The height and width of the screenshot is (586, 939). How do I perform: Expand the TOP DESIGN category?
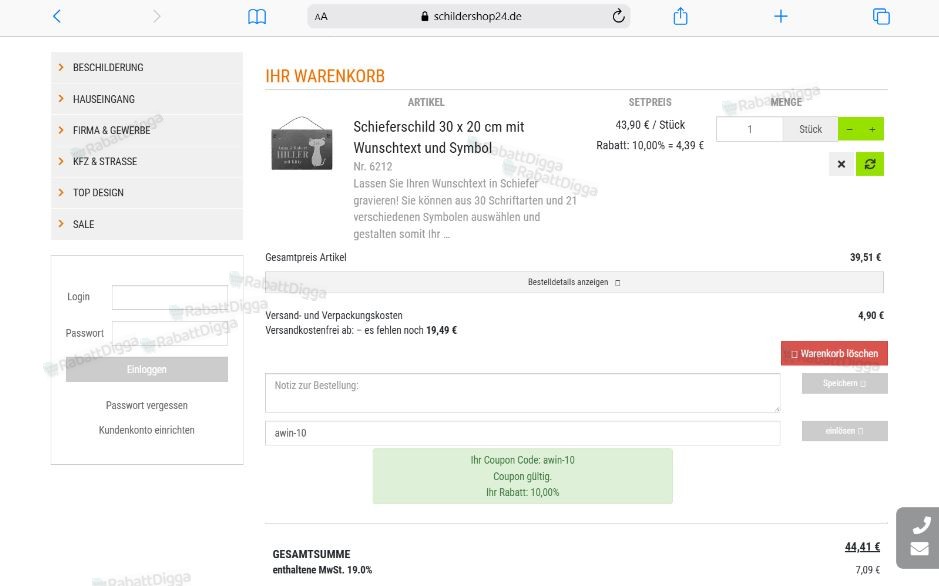[x=147, y=192]
